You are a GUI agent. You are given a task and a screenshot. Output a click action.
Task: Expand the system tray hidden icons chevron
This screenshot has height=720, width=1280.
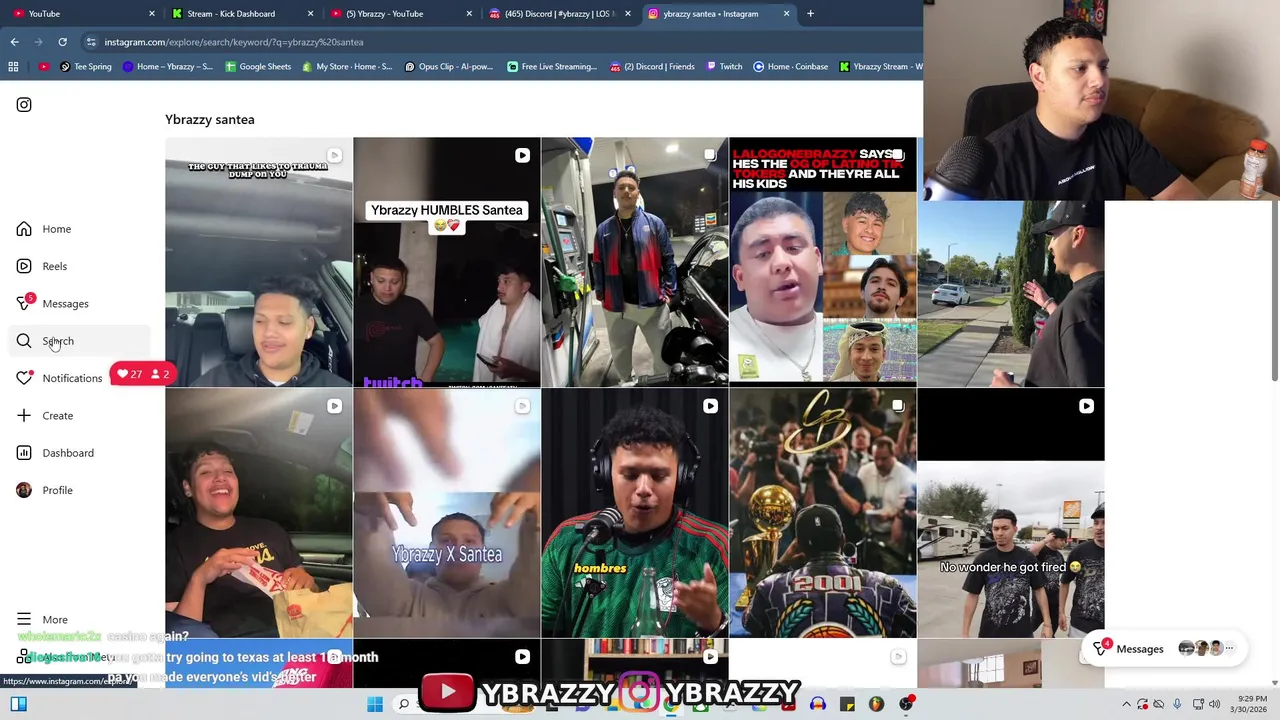(x=1126, y=704)
